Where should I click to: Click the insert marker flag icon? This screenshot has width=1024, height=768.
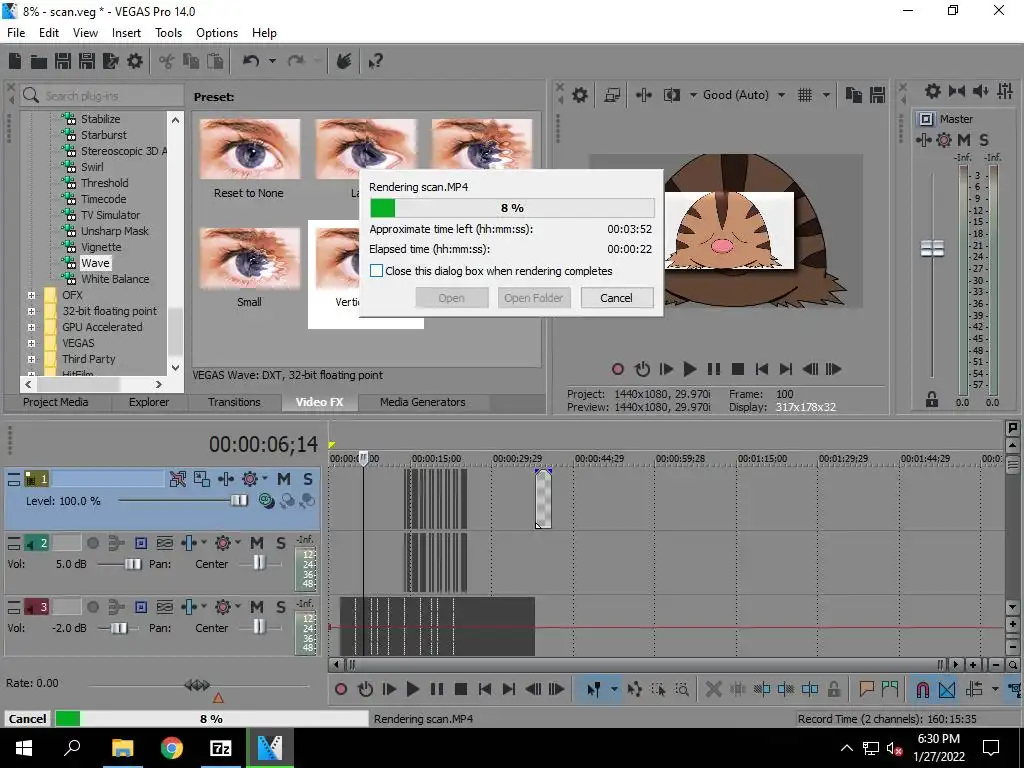(867, 688)
